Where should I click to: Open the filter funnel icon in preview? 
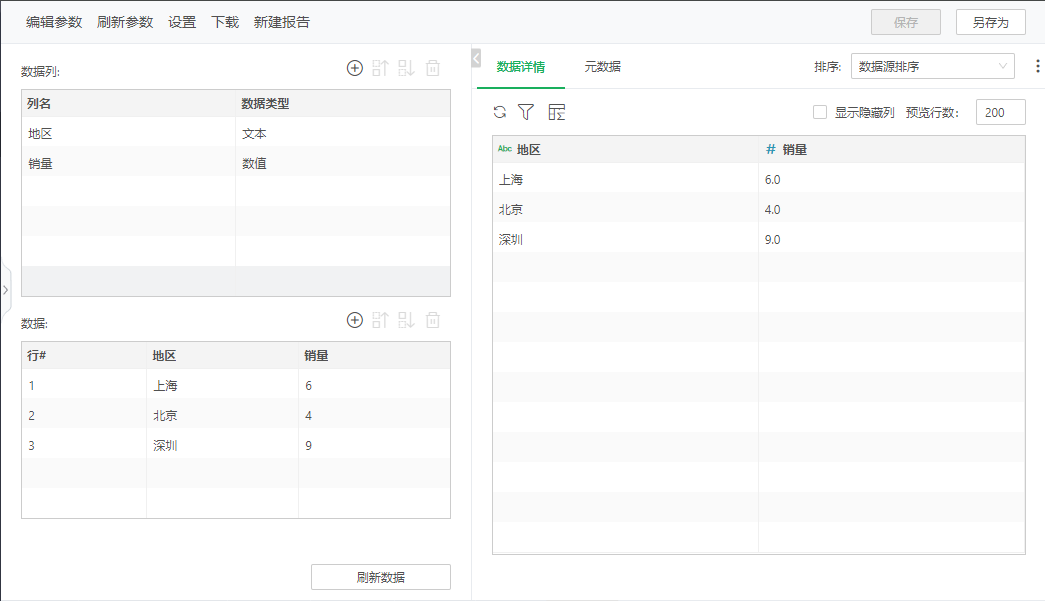click(x=526, y=112)
